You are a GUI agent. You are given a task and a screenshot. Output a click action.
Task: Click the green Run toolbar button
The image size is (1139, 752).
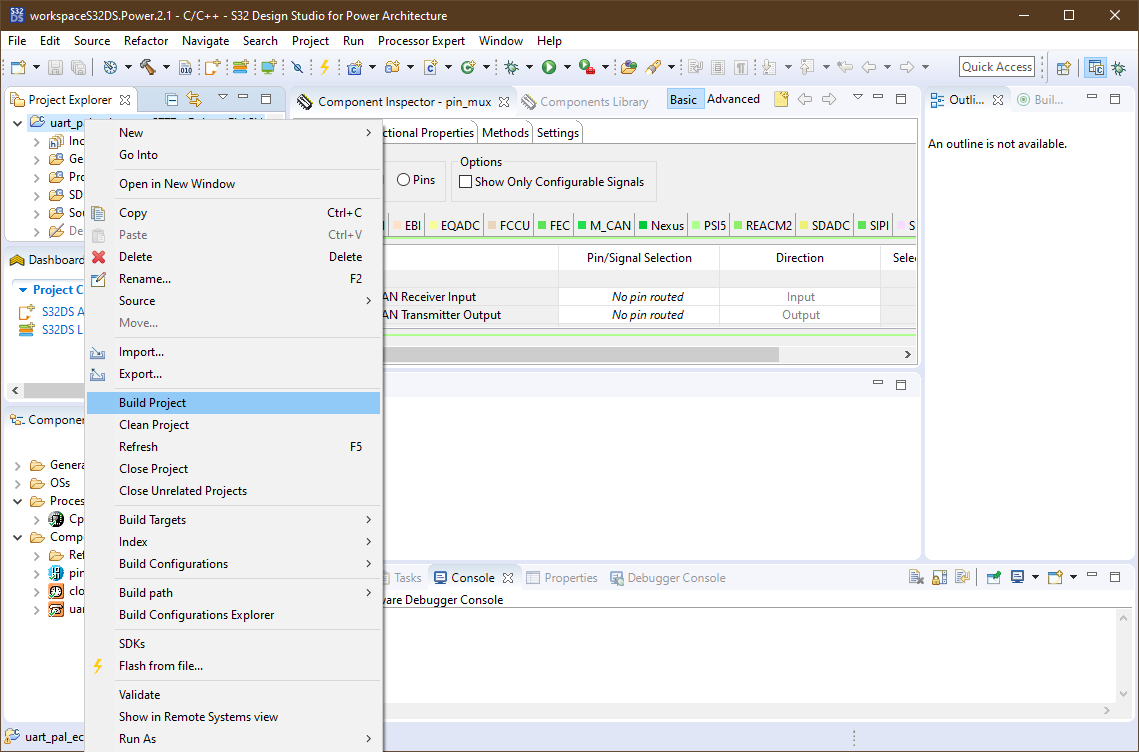click(x=549, y=67)
